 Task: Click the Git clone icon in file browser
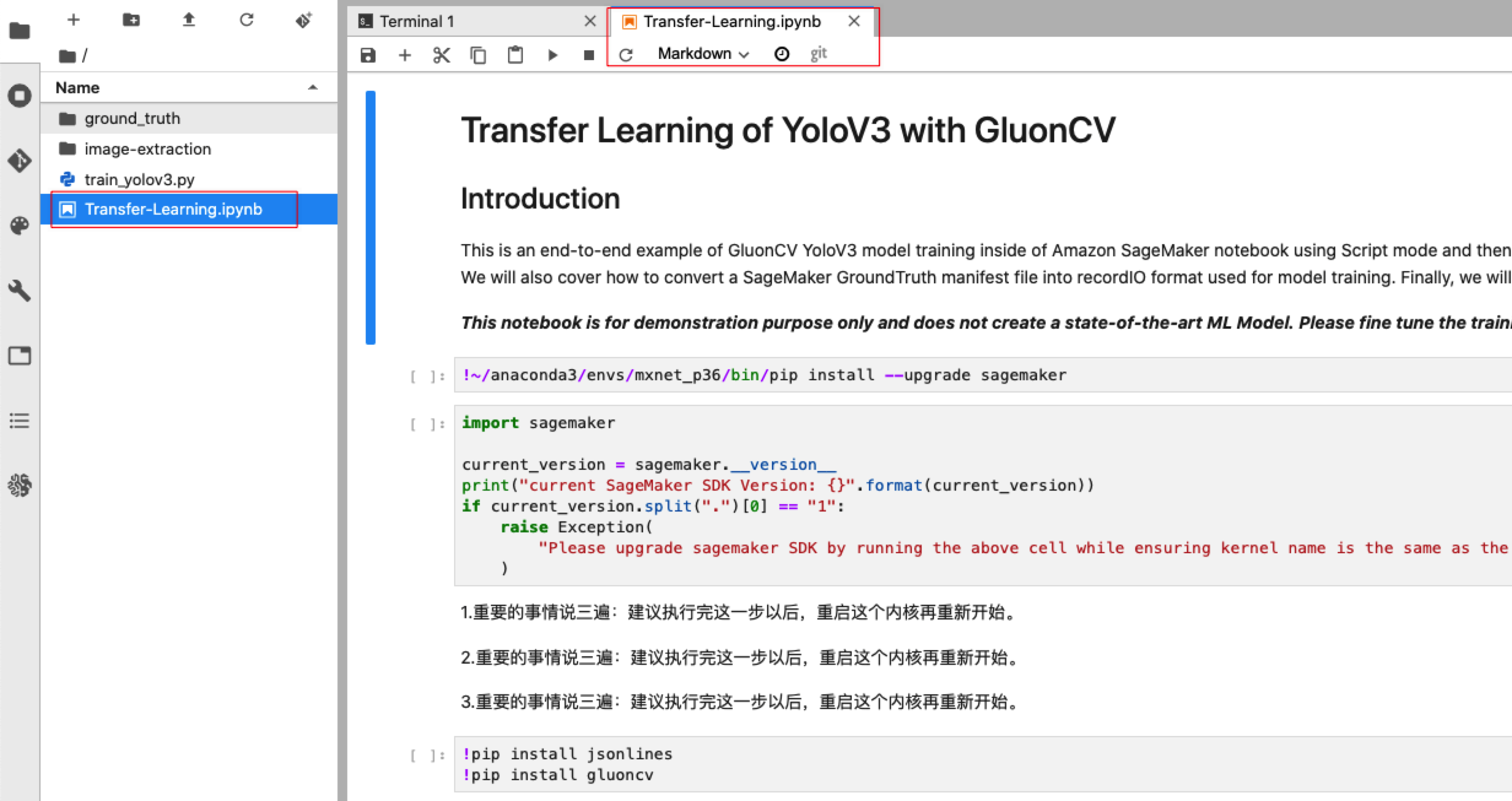304,20
